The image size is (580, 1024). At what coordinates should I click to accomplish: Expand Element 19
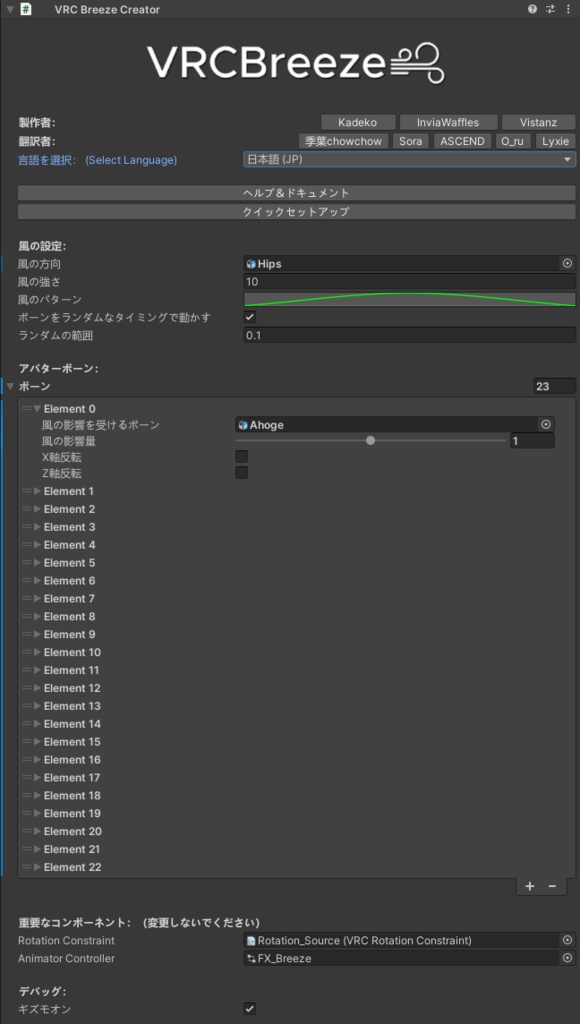pyautogui.click(x=37, y=813)
